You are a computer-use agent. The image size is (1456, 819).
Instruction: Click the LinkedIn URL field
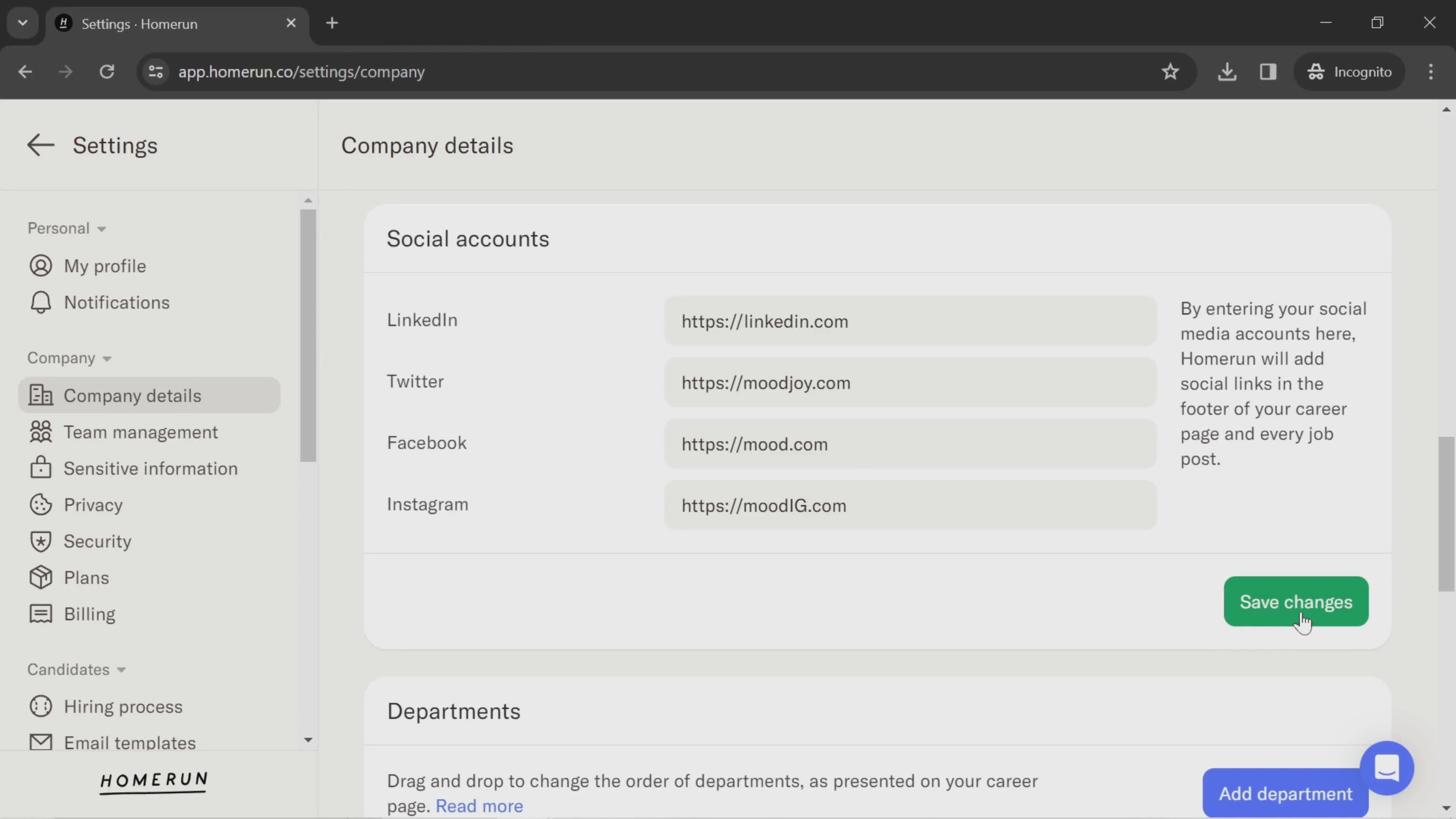tap(910, 321)
